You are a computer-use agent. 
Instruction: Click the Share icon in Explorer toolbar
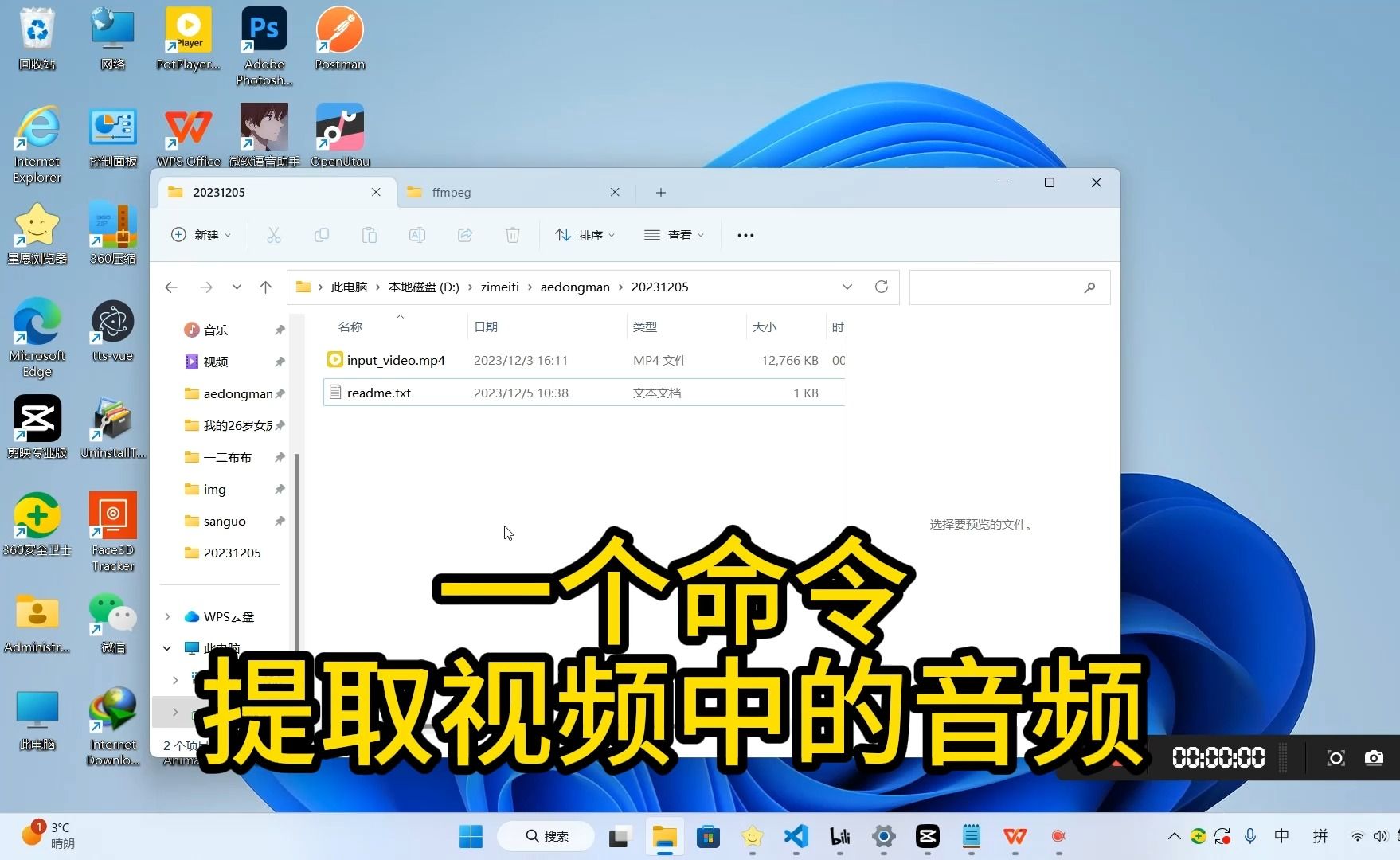coord(465,235)
